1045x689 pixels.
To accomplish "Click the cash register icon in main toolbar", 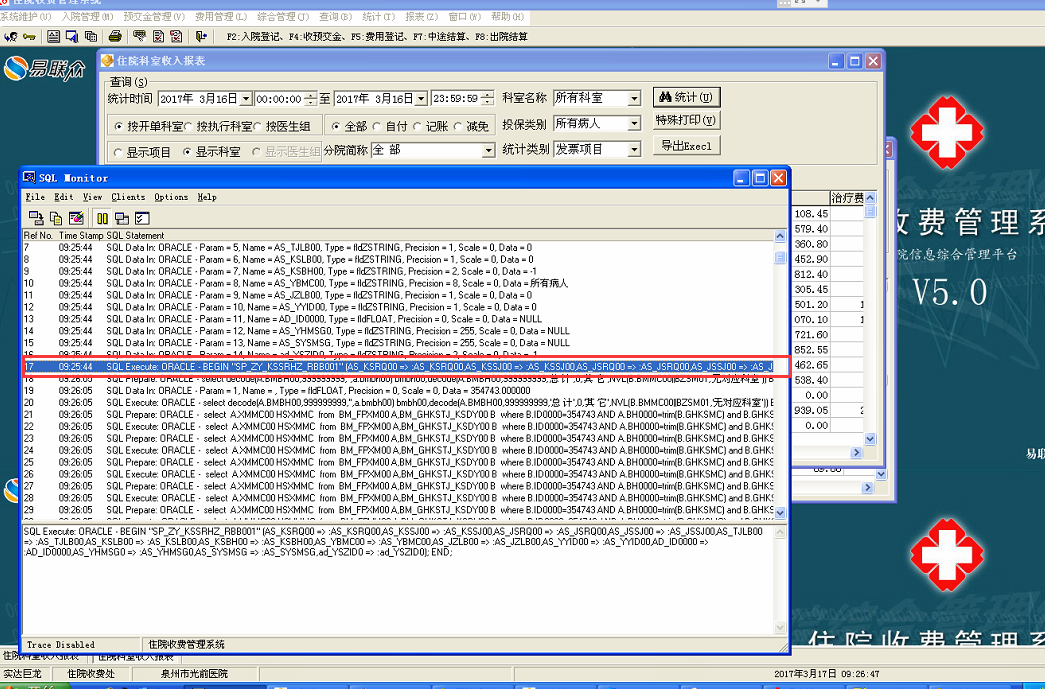I will pyautogui.click(x=139, y=37).
